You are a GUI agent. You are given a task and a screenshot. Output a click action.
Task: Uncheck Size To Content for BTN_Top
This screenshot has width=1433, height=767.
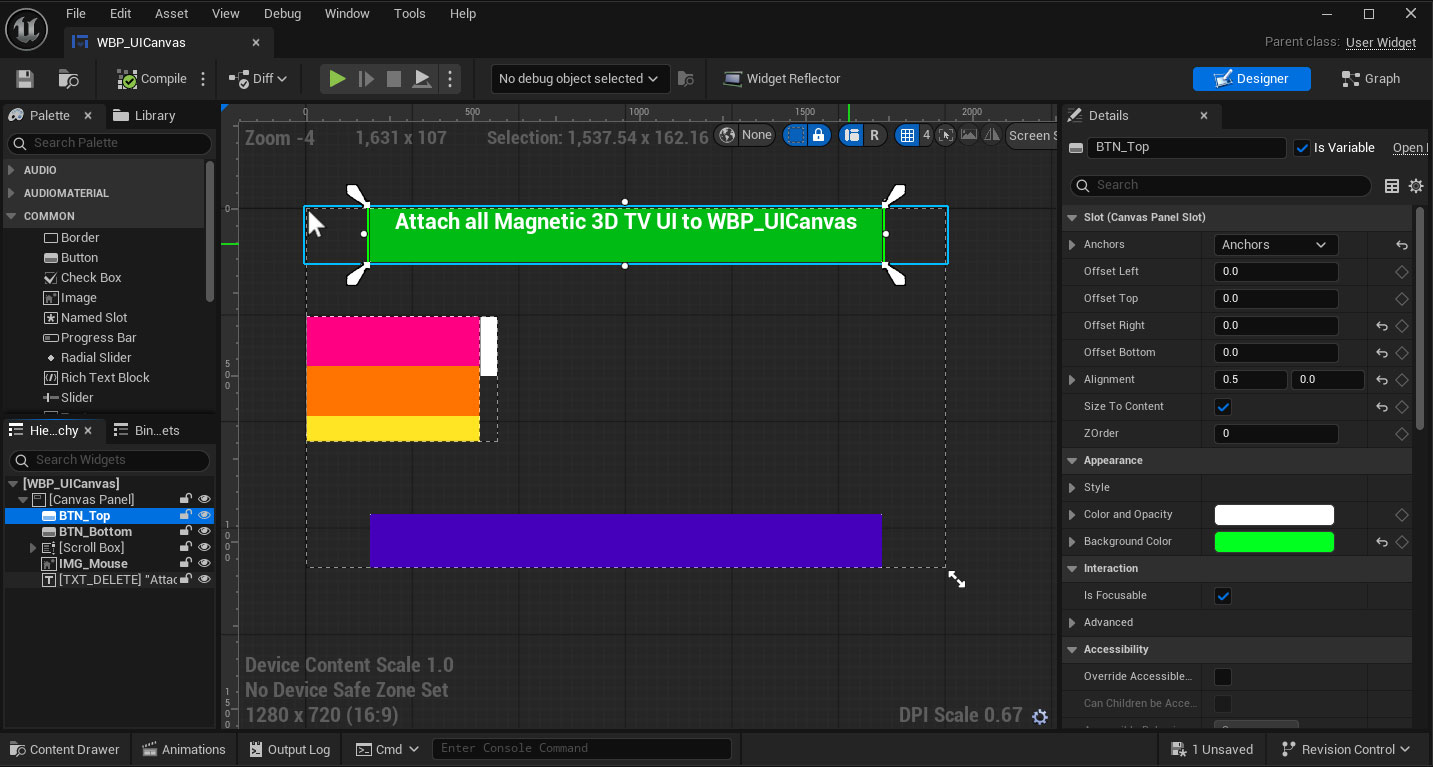coord(1222,407)
